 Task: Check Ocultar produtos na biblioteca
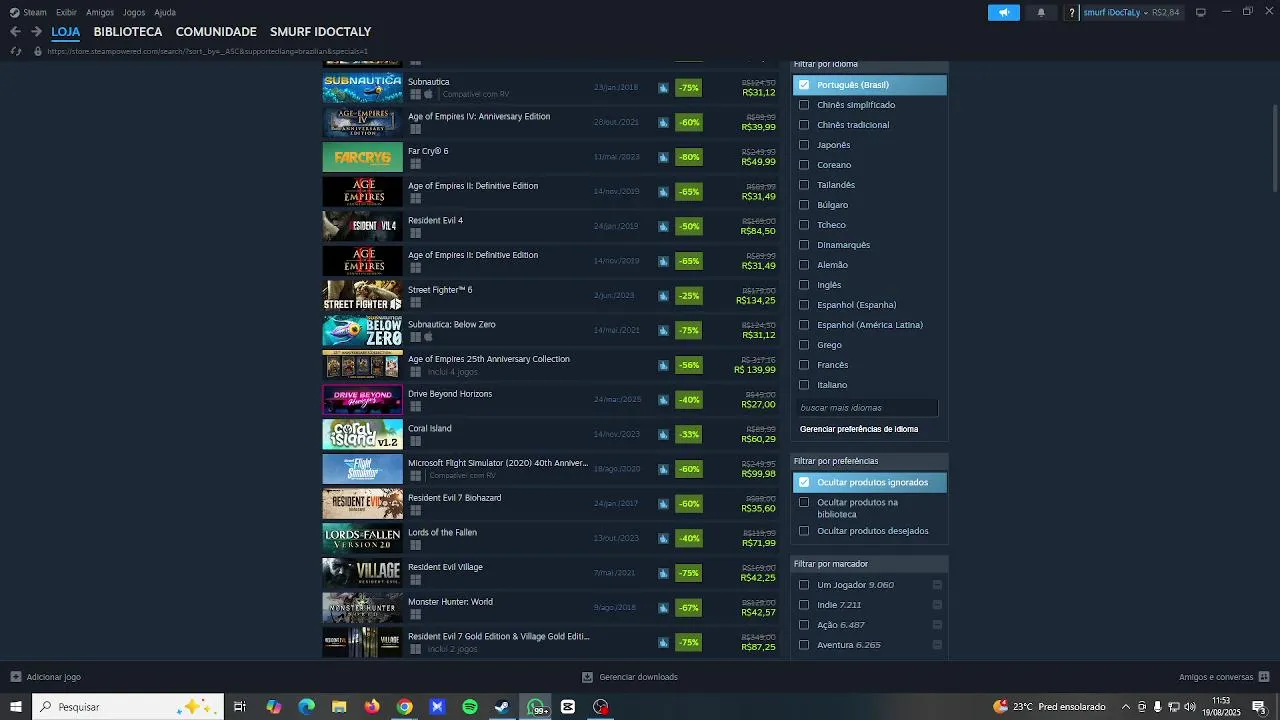804,502
